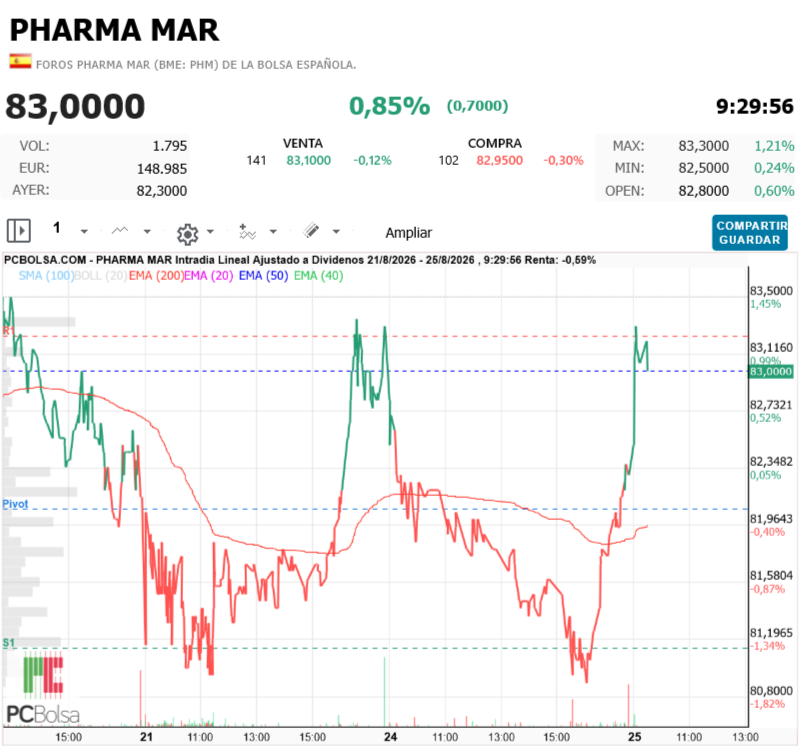
Task: Click the VOL value 1.795
Action: point(170,146)
